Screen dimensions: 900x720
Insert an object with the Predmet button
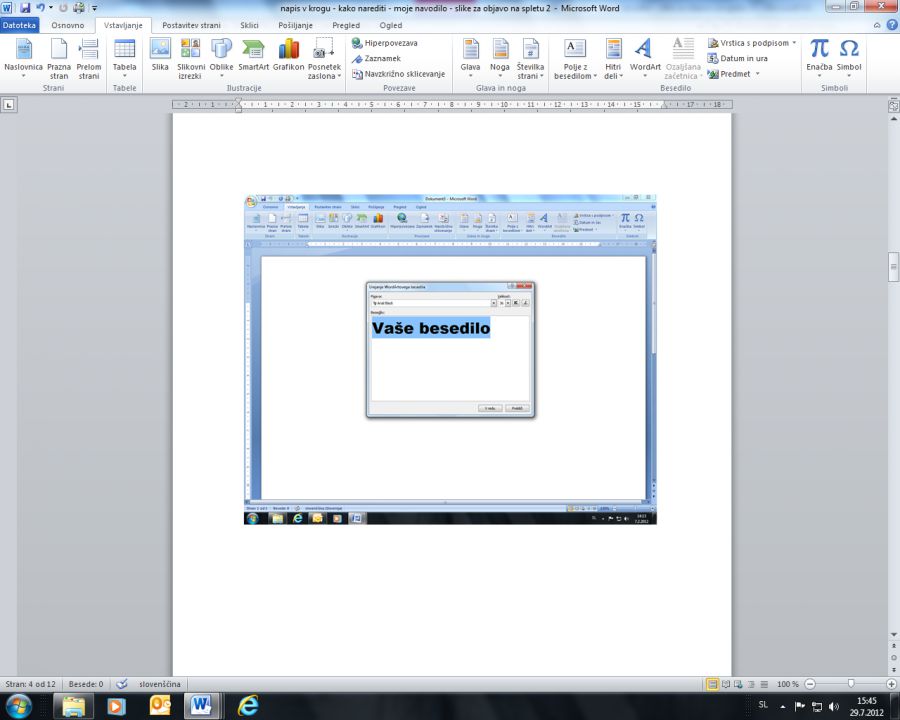coord(734,74)
